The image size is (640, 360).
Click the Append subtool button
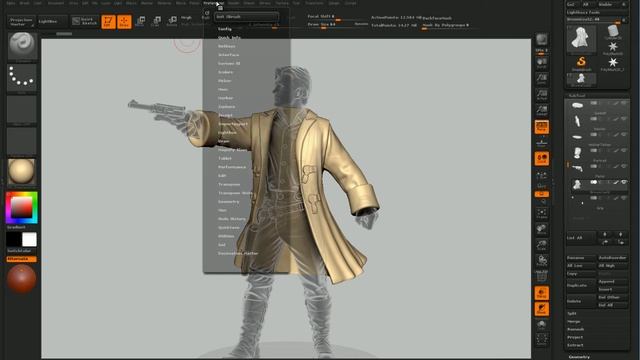click(613, 282)
